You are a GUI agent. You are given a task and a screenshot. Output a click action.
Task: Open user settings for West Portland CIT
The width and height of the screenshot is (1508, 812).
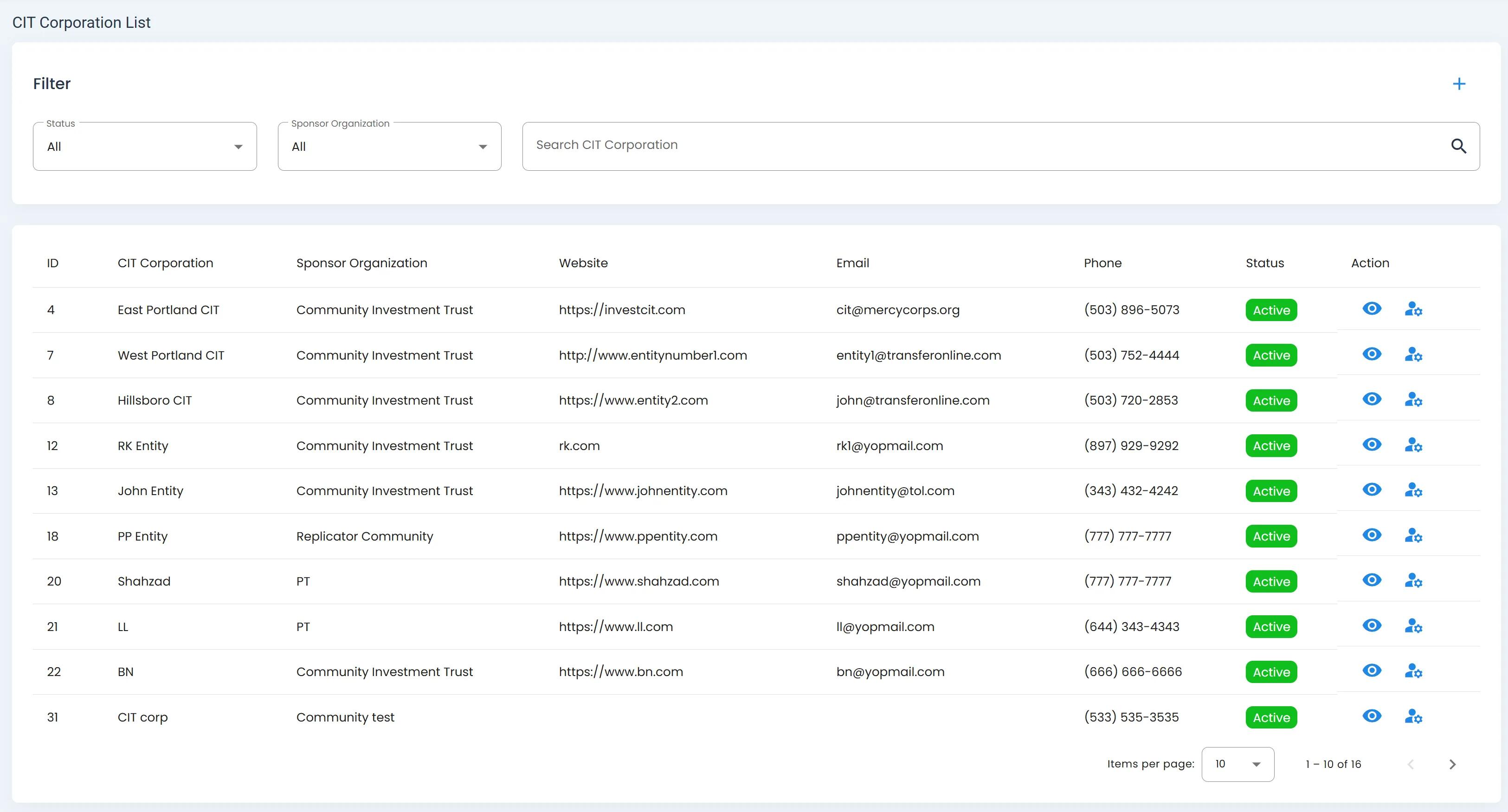coord(1413,355)
